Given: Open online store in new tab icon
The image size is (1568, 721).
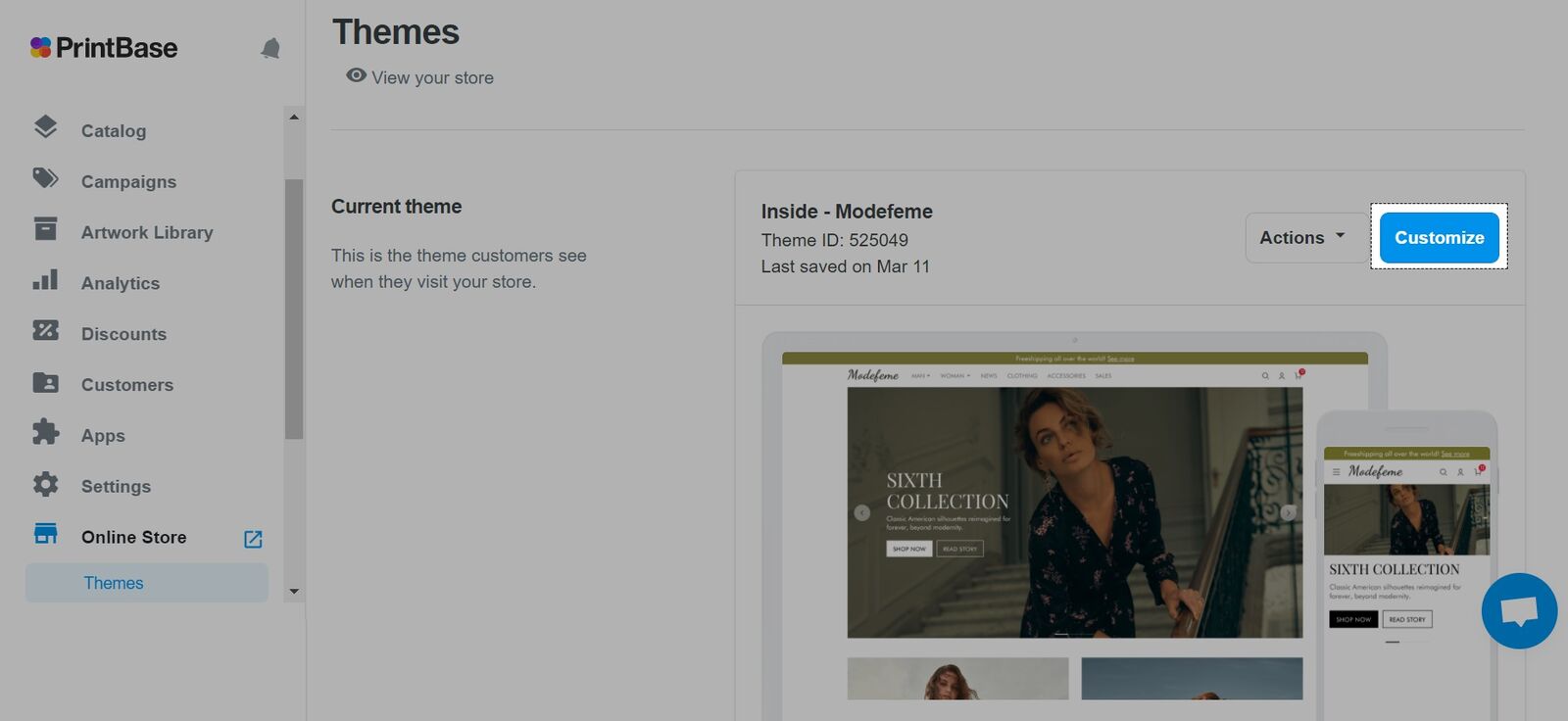Looking at the screenshot, I should [253, 539].
